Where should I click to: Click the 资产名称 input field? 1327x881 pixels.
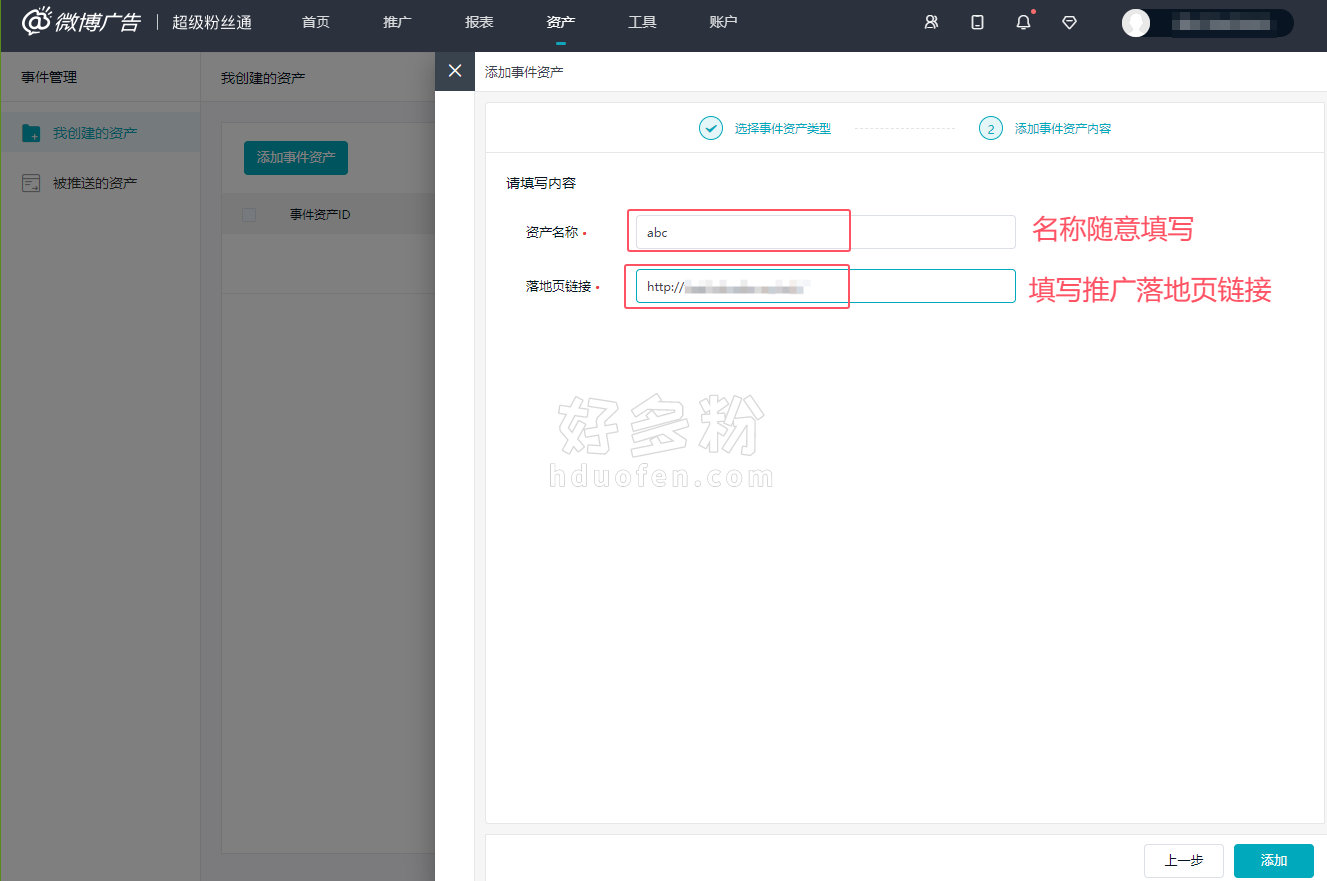pos(825,232)
